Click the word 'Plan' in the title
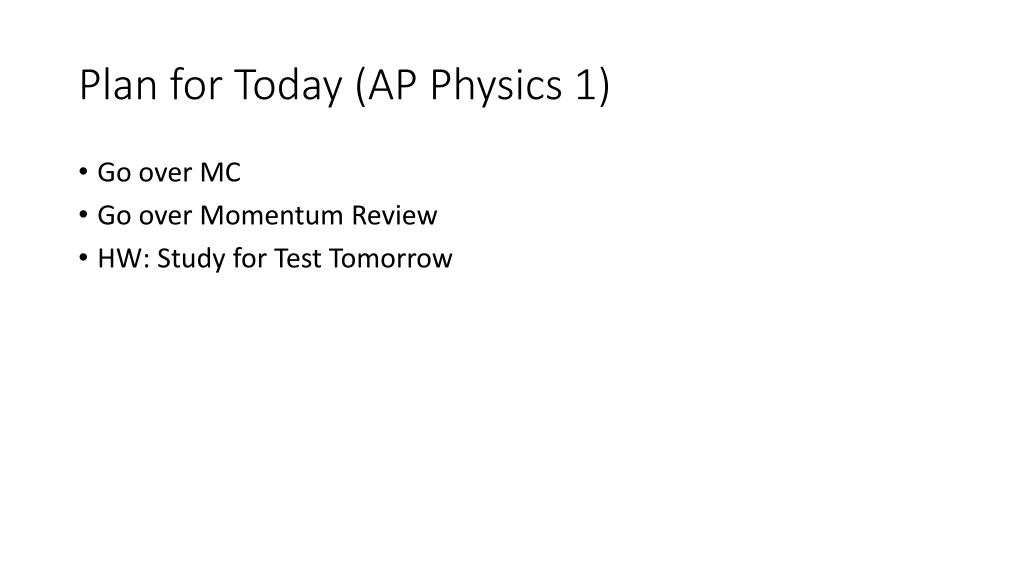This screenshot has height=576, width=1024. (118, 85)
